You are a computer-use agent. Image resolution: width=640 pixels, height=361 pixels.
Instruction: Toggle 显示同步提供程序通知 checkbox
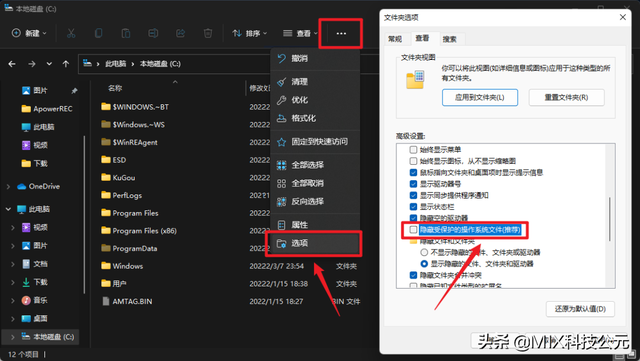coord(413,195)
